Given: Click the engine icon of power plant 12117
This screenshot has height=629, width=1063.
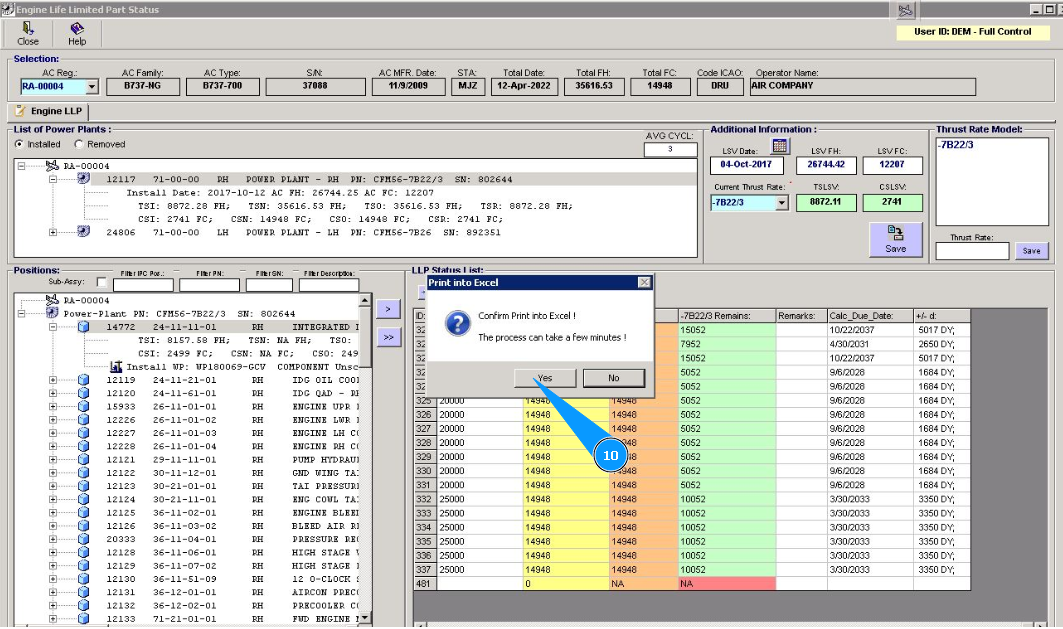Looking at the screenshot, I should click(84, 180).
